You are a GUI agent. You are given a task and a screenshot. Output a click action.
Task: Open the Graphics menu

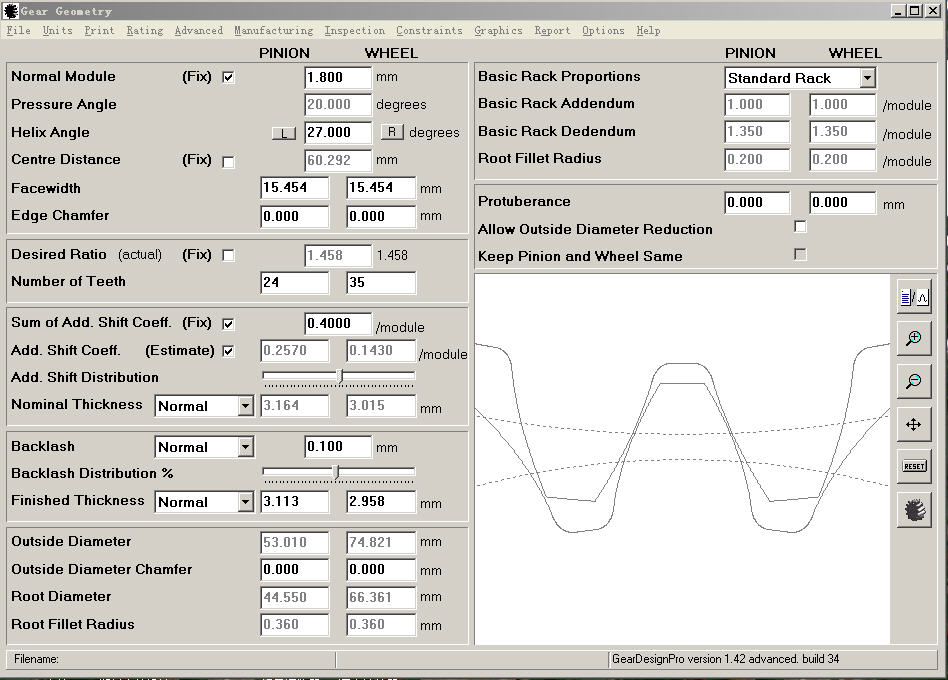coord(498,30)
